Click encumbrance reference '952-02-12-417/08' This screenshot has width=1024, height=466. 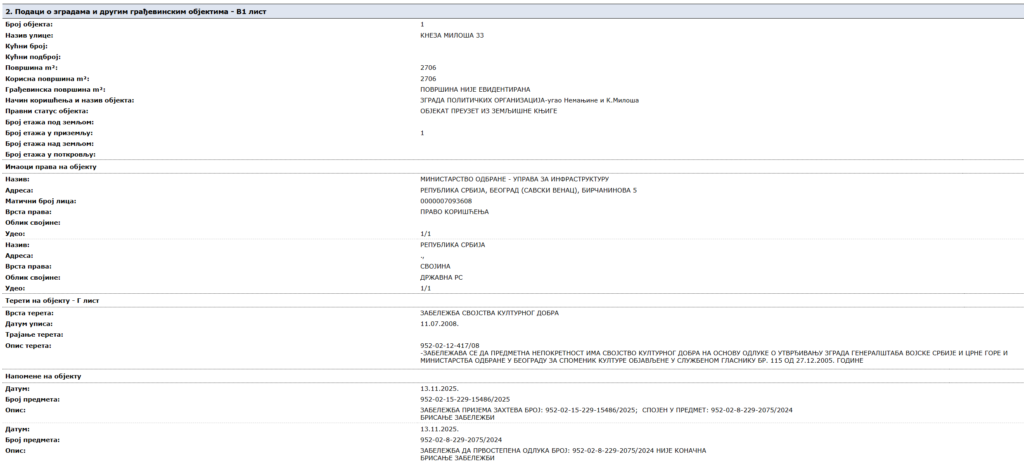[451, 346]
